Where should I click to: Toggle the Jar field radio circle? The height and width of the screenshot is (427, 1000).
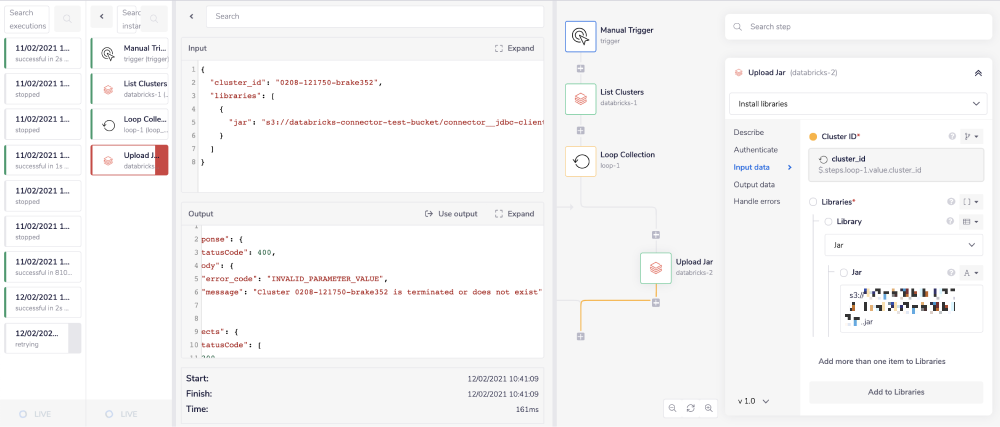pos(845,272)
